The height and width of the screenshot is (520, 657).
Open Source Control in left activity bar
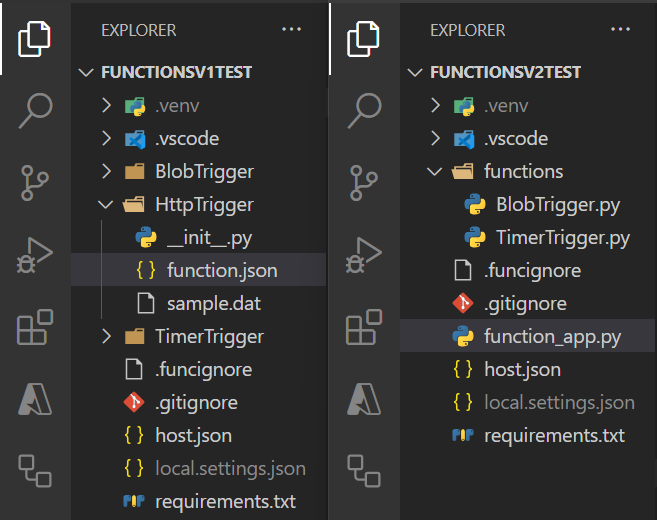[x=34, y=183]
